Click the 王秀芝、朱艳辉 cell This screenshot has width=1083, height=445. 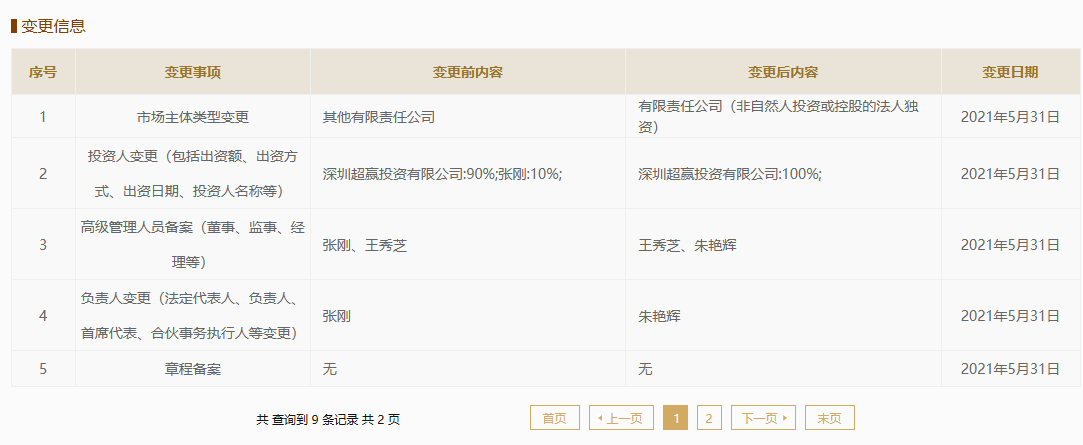687,245
